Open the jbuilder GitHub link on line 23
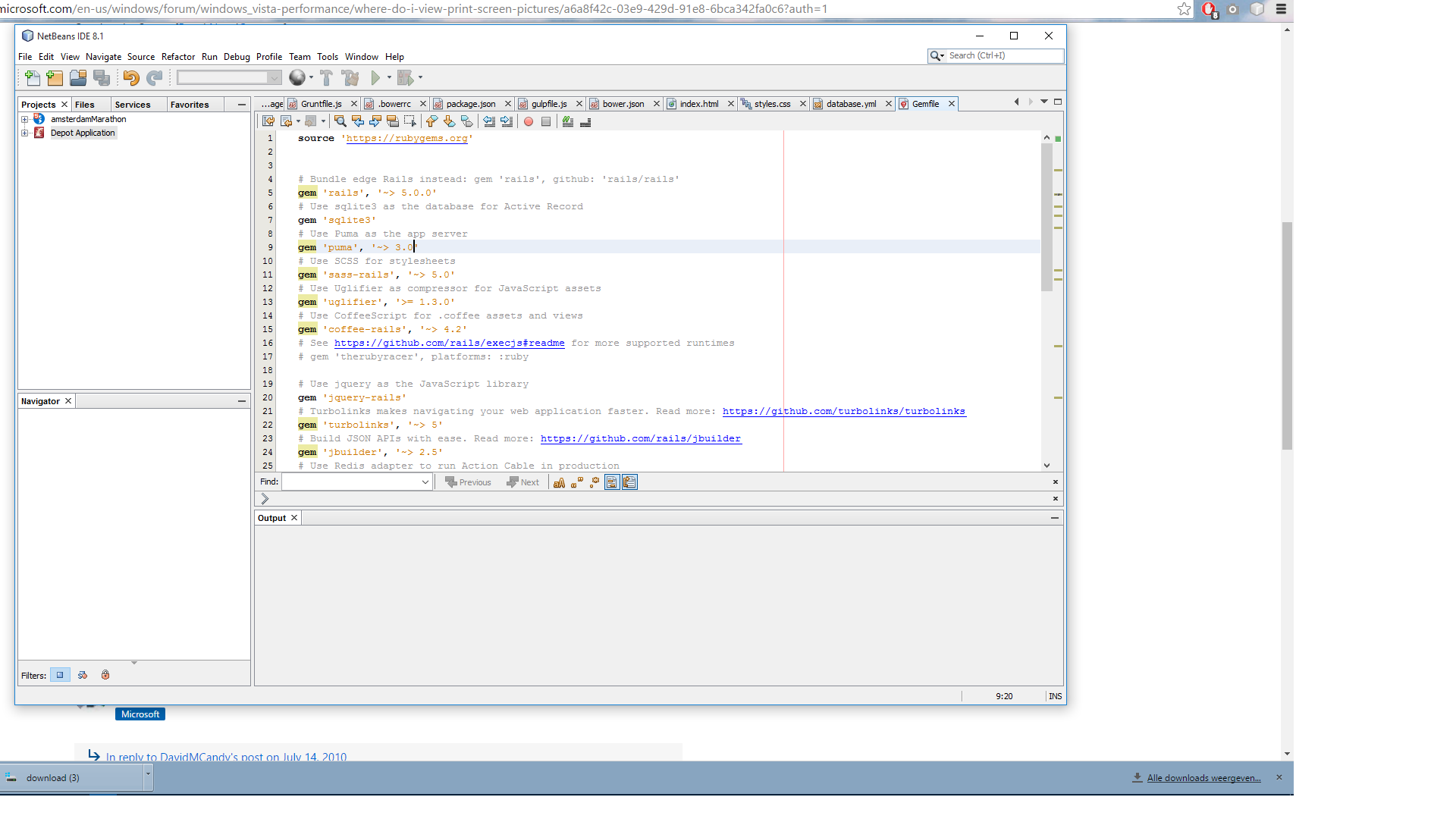This screenshot has height=819, width=1456. tap(641, 438)
